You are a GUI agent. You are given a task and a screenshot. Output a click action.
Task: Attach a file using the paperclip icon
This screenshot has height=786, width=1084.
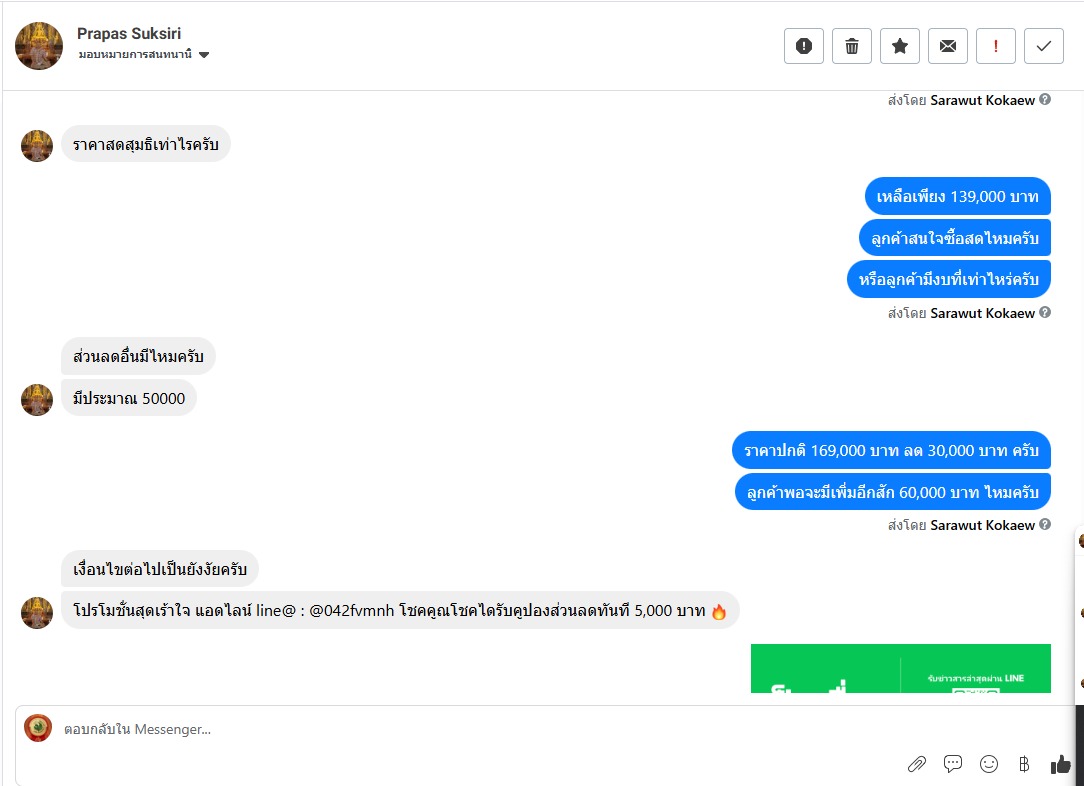[917, 764]
